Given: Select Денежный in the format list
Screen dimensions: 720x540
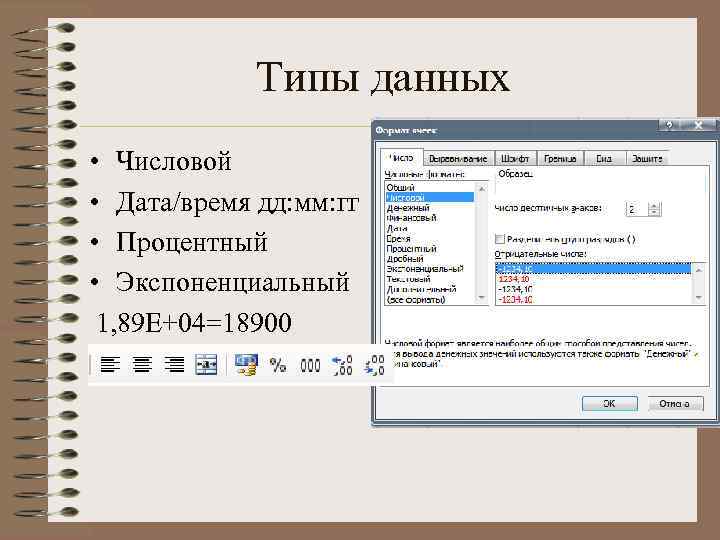Looking at the screenshot, I should pos(430,208).
